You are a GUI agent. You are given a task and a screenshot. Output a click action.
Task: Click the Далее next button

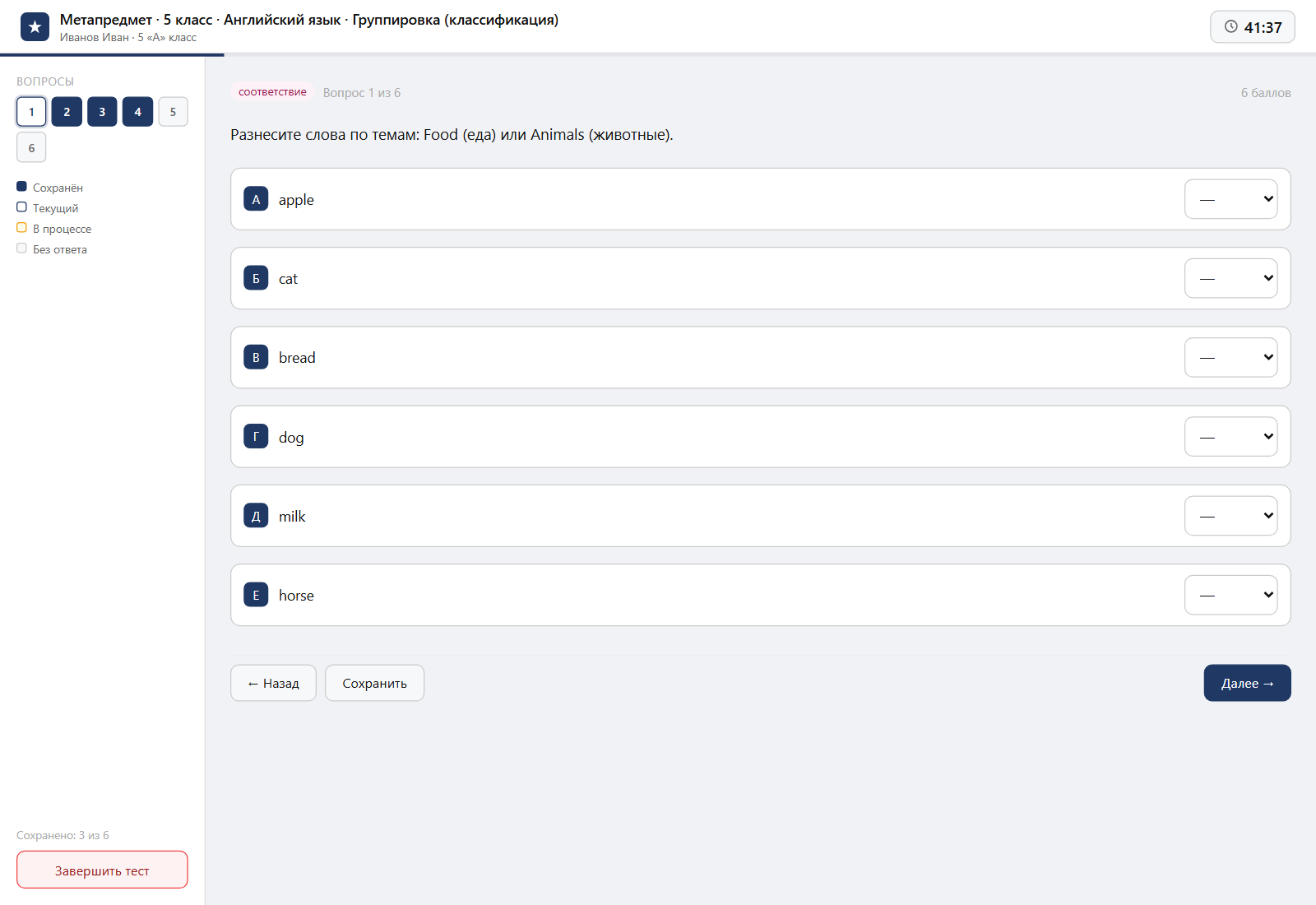coord(1247,683)
